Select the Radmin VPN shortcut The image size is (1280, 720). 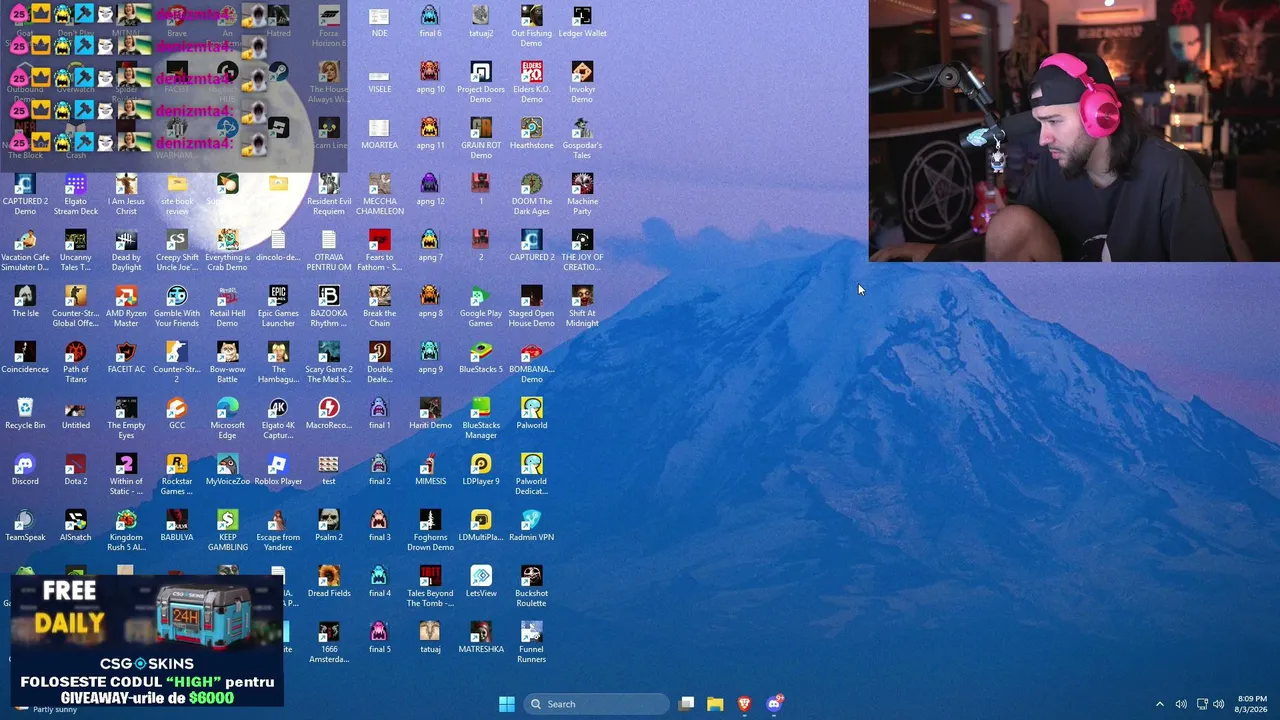[531, 526]
